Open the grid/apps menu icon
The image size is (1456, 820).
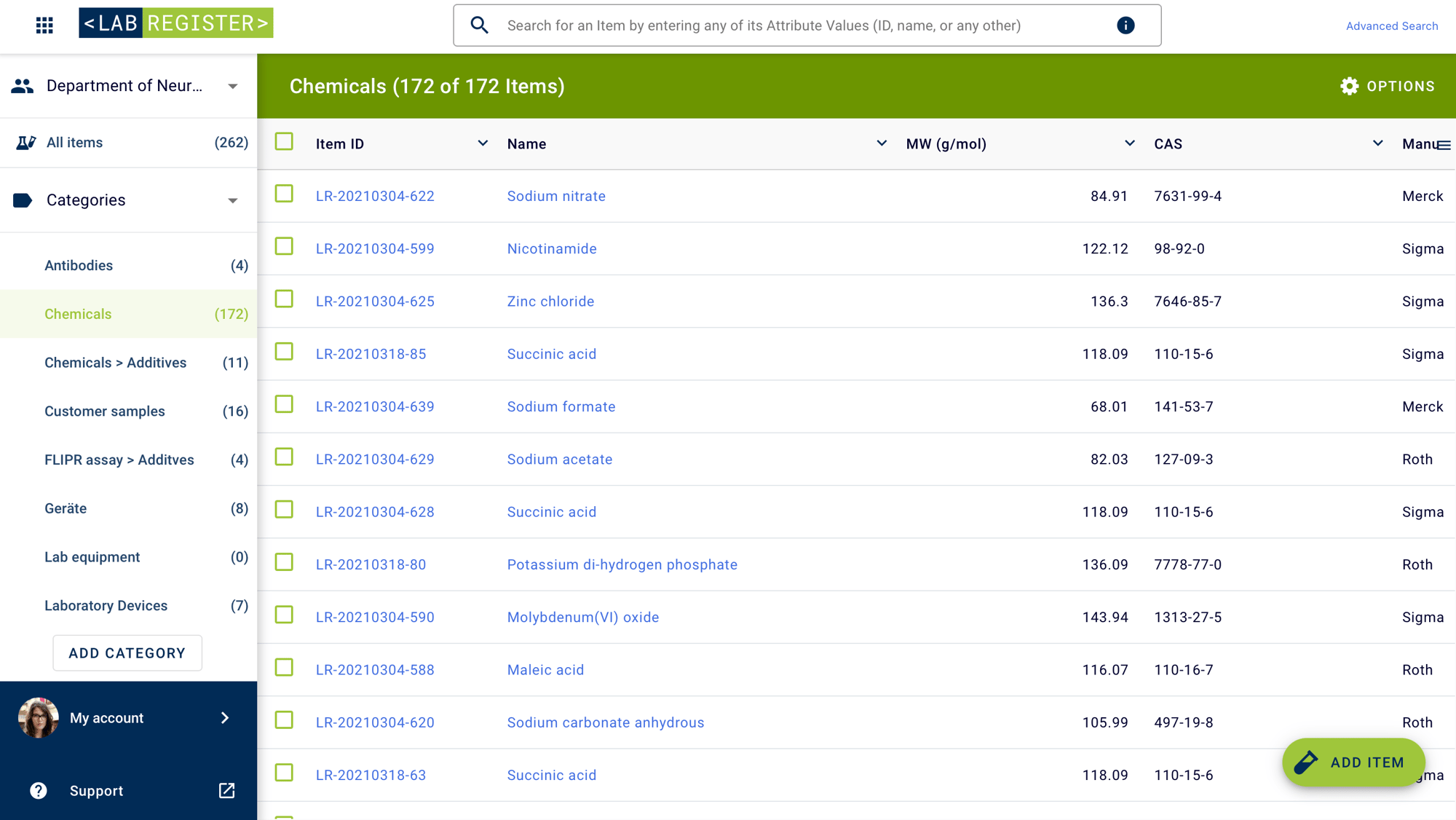click(x=45, y=24)
